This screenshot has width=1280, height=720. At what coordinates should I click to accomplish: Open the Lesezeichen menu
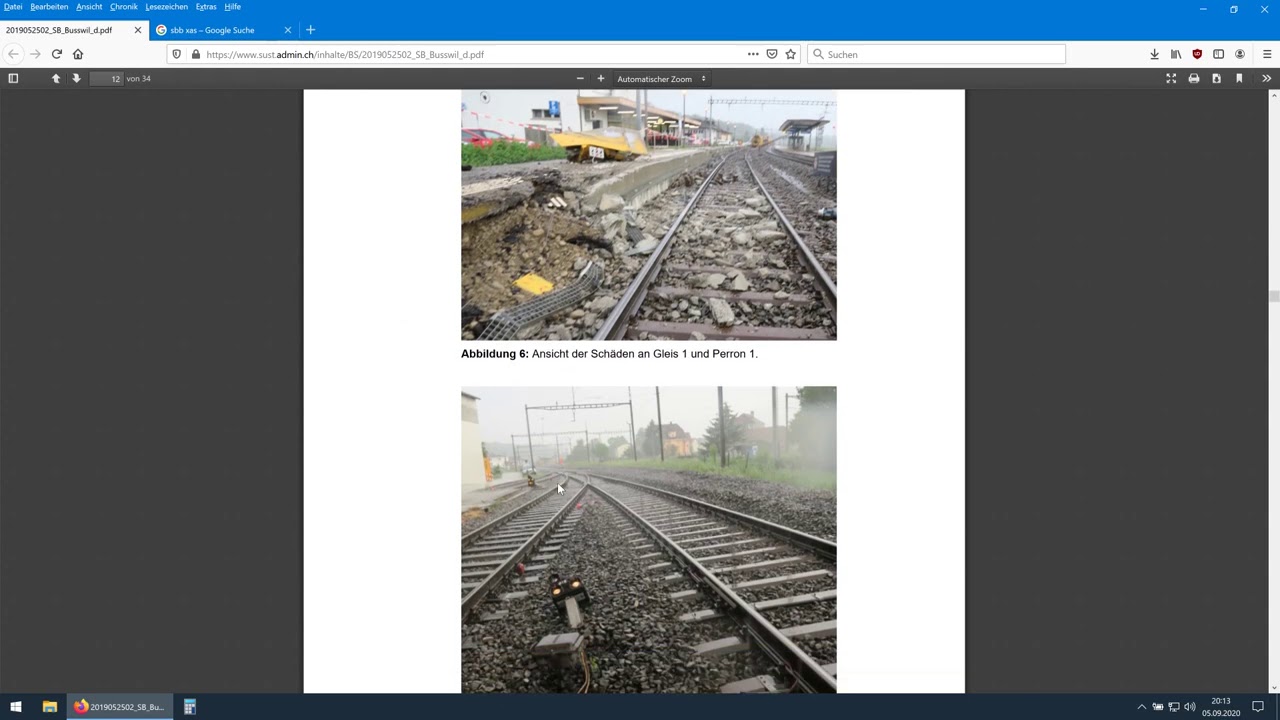pos(166,7)
